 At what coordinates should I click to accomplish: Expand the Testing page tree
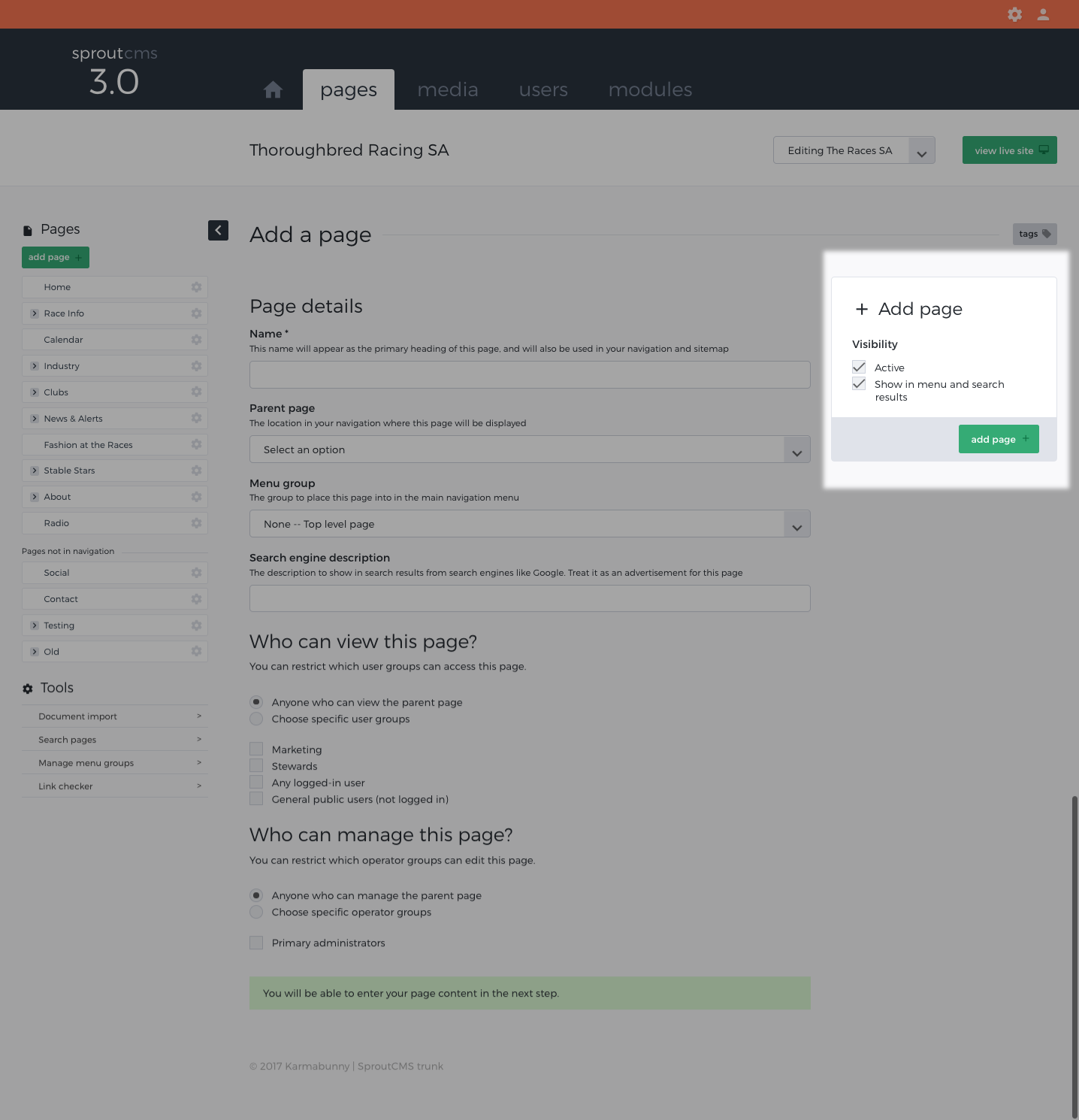(35, 625)
